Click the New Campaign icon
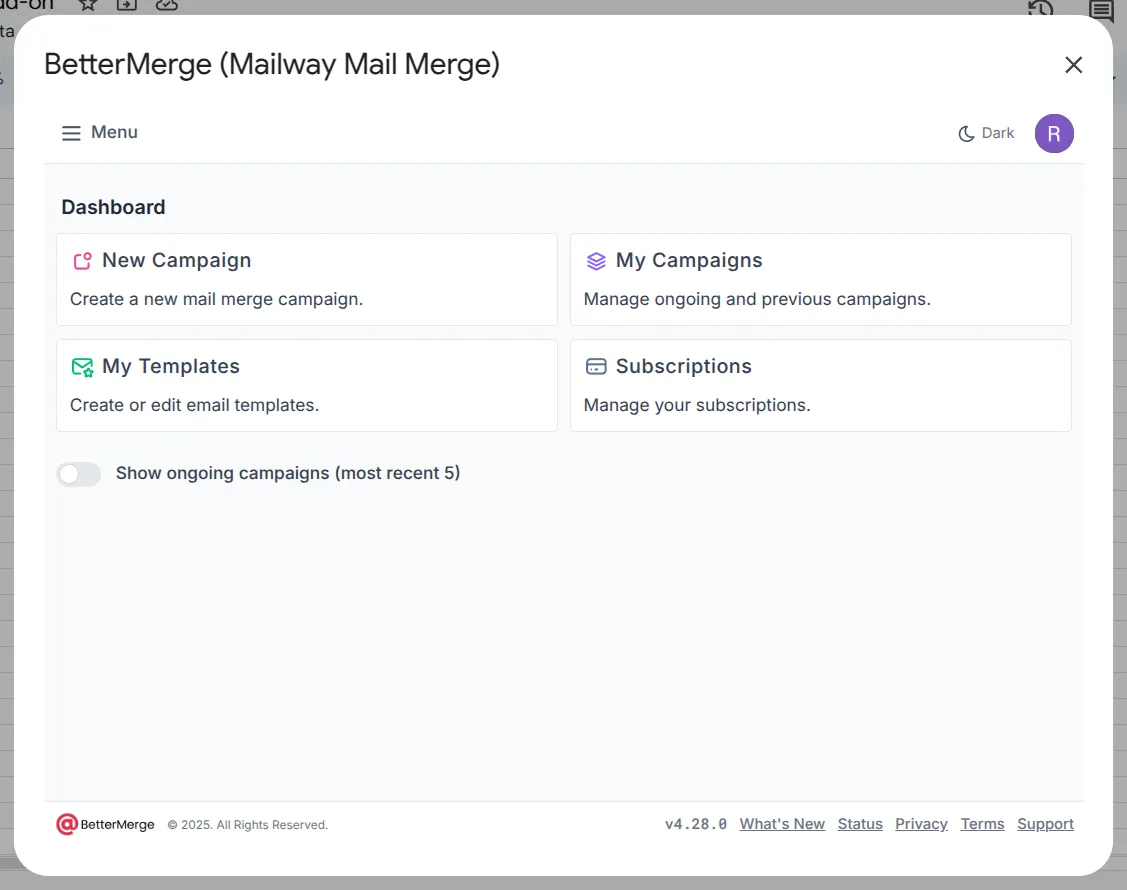The width and height of the screenshot is (1127, 890). click(83, 260)
